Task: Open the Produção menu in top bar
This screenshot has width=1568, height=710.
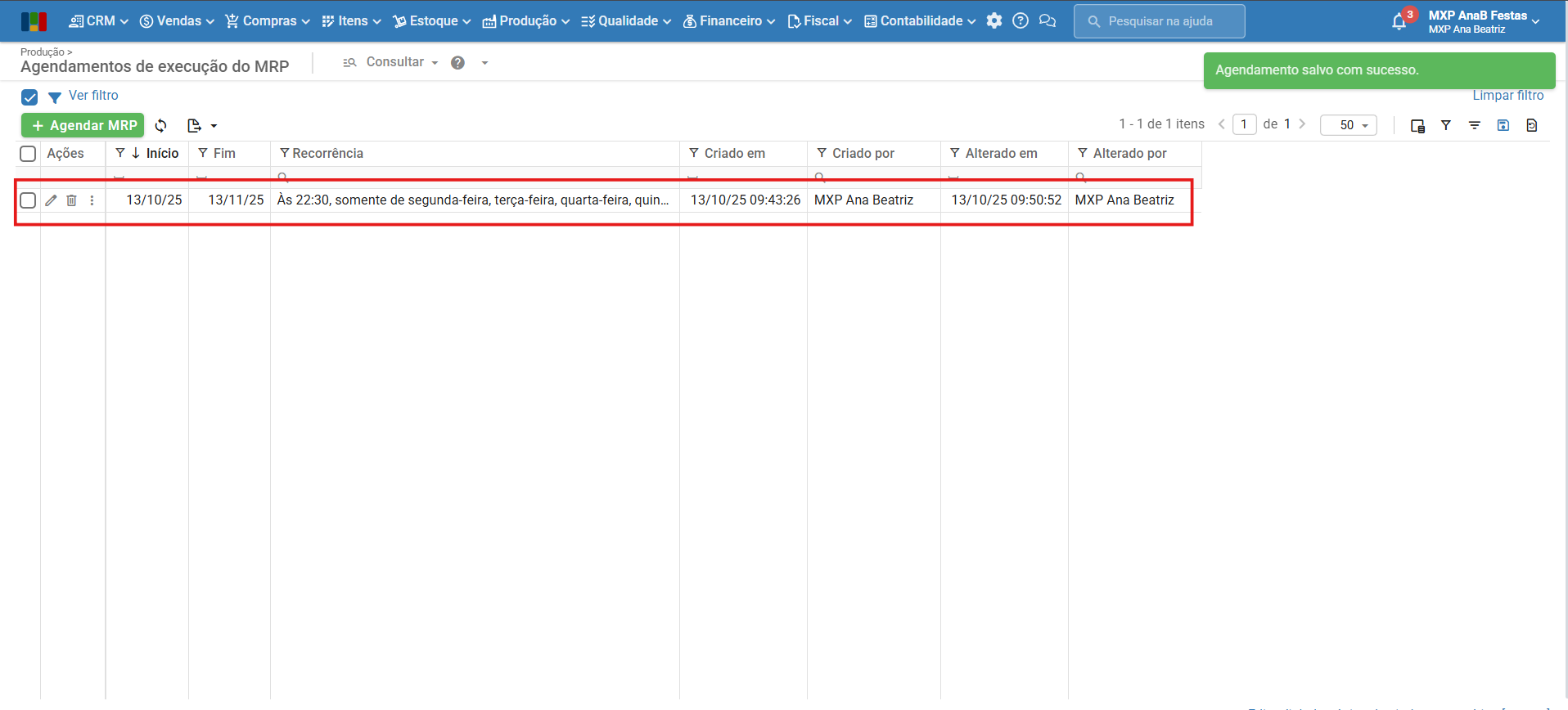Action: [x=525, y=21]
